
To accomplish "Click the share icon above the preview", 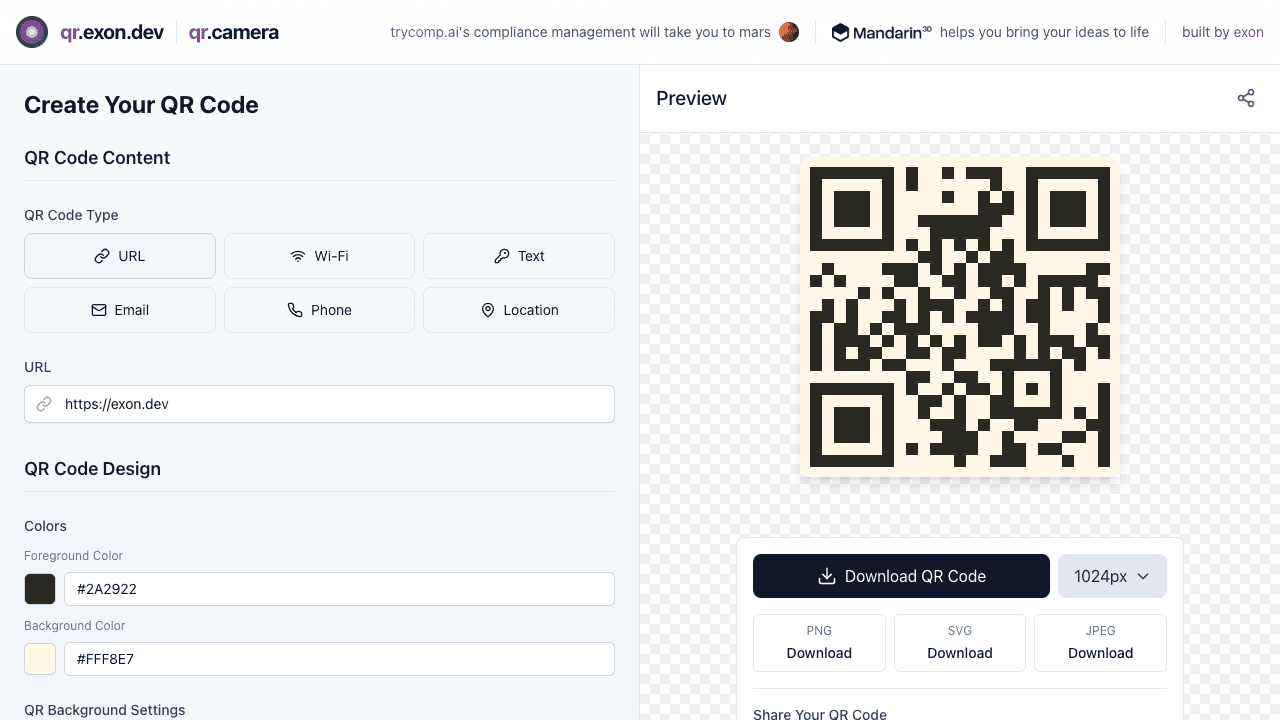I will point(1246,98).
